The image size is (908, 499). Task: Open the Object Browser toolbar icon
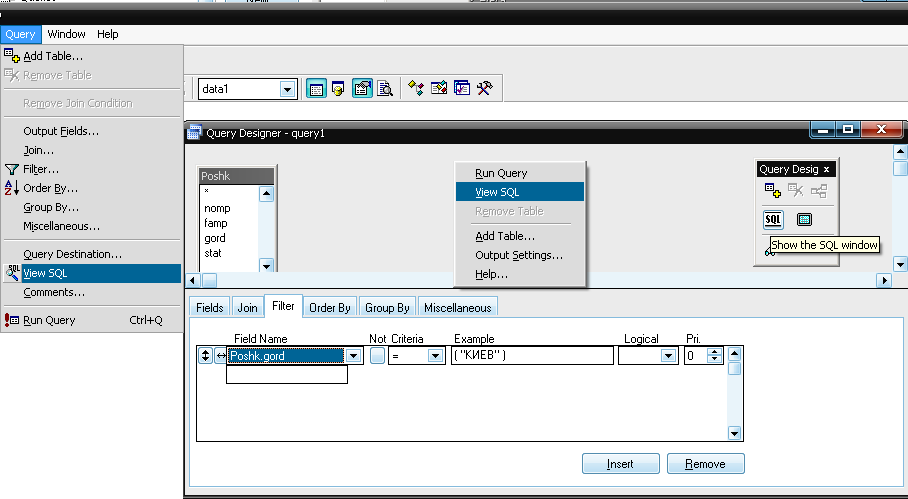click(x=439, y=89)
